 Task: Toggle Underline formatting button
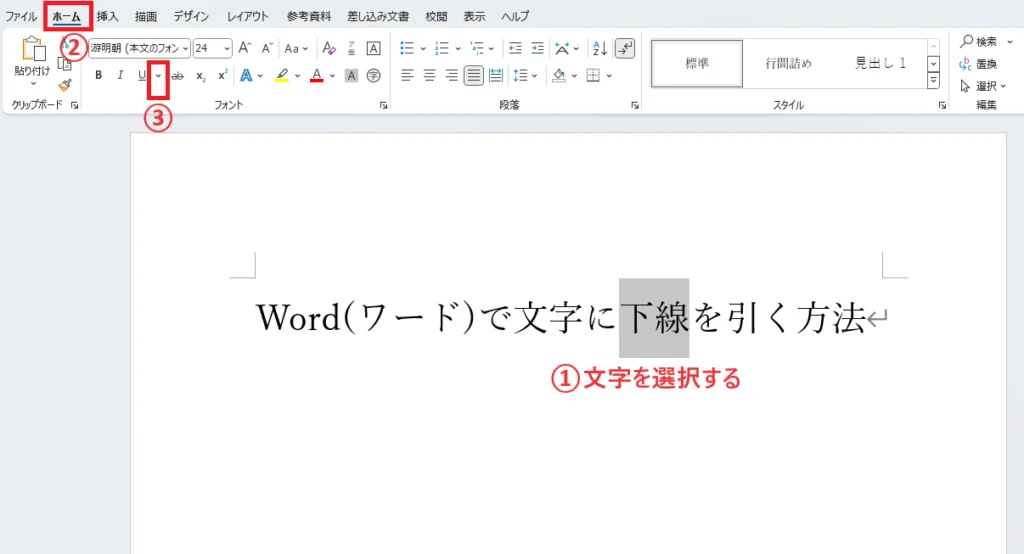click(x=142, y=75)
